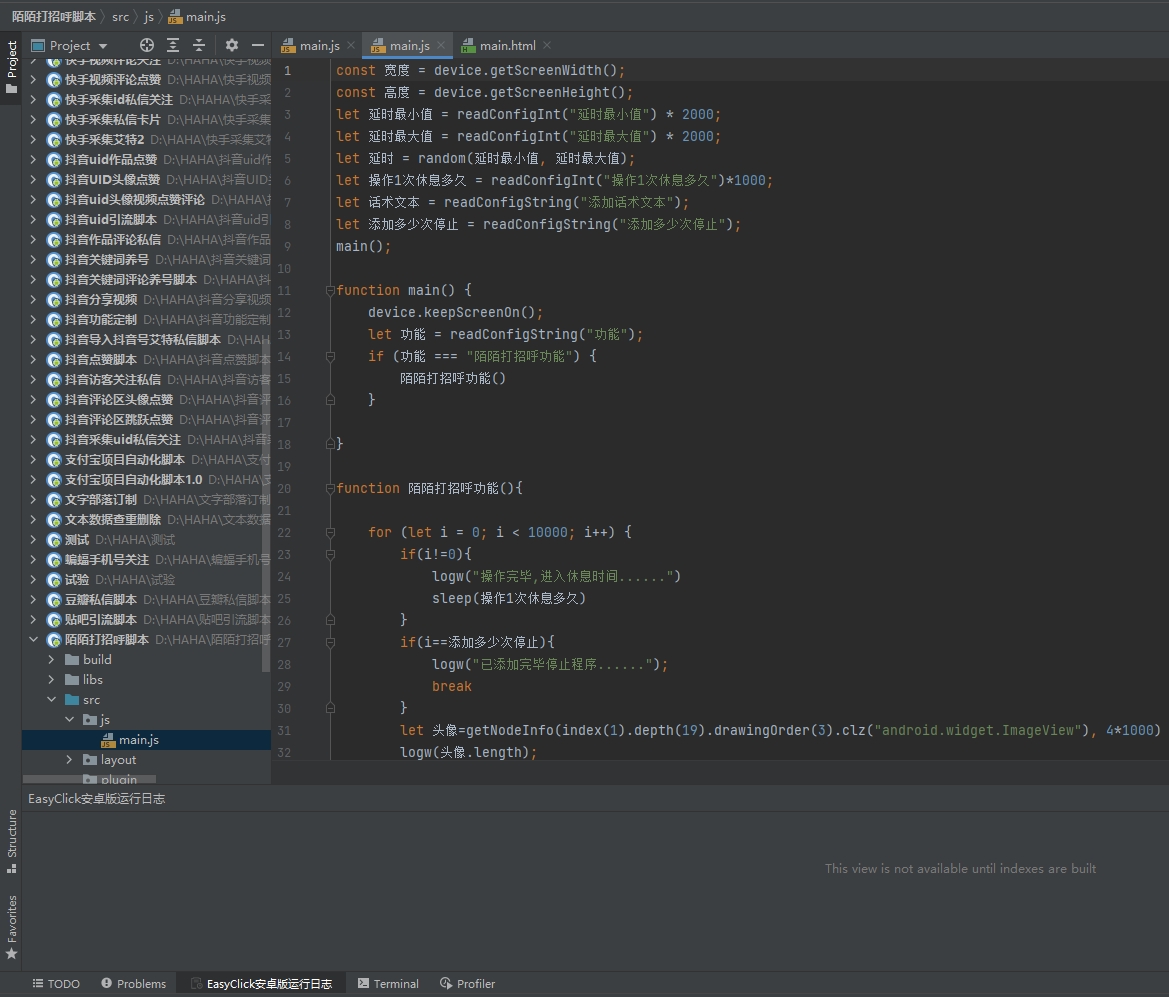Fold the if(i!=0) block at line 23
1169x997 pixels.
pyautogui.click(x=330, y=554)
